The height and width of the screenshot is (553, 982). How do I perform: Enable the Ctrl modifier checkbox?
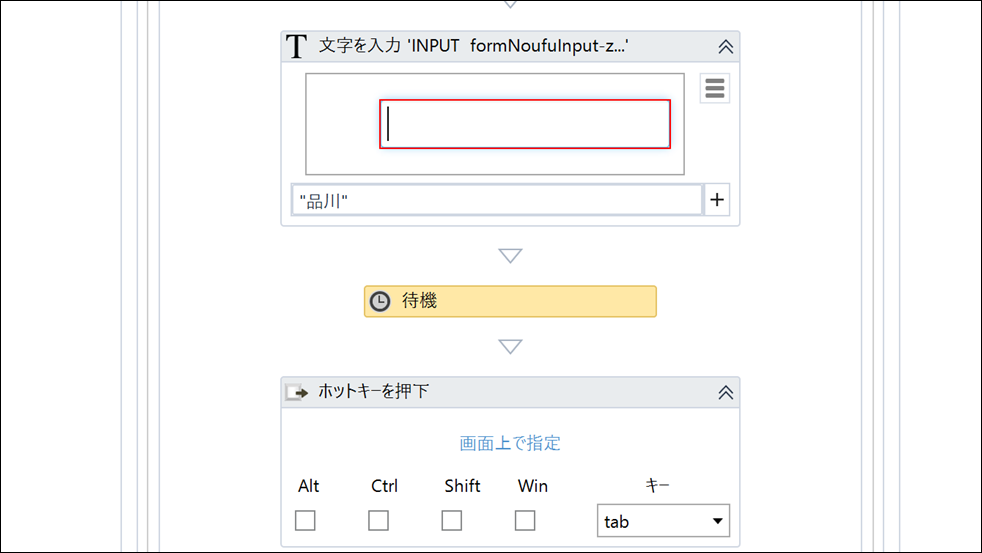(378, 520)
